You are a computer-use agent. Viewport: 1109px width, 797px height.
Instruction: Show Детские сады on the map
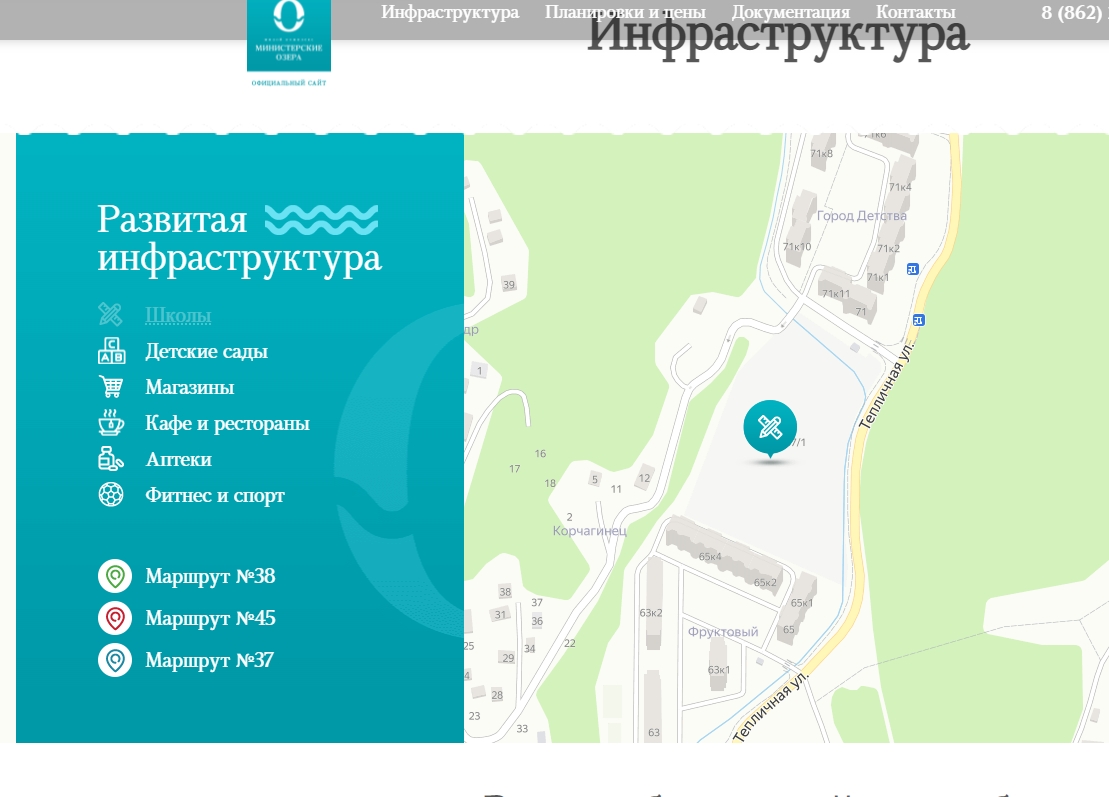(x=206, y=351)
